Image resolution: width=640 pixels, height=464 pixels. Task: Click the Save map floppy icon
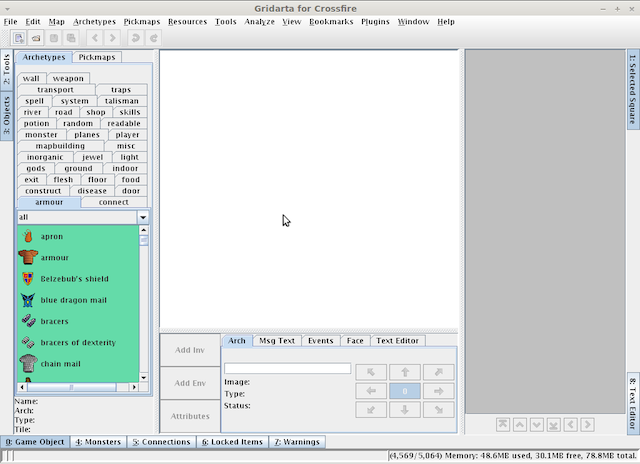click(53, 38)
